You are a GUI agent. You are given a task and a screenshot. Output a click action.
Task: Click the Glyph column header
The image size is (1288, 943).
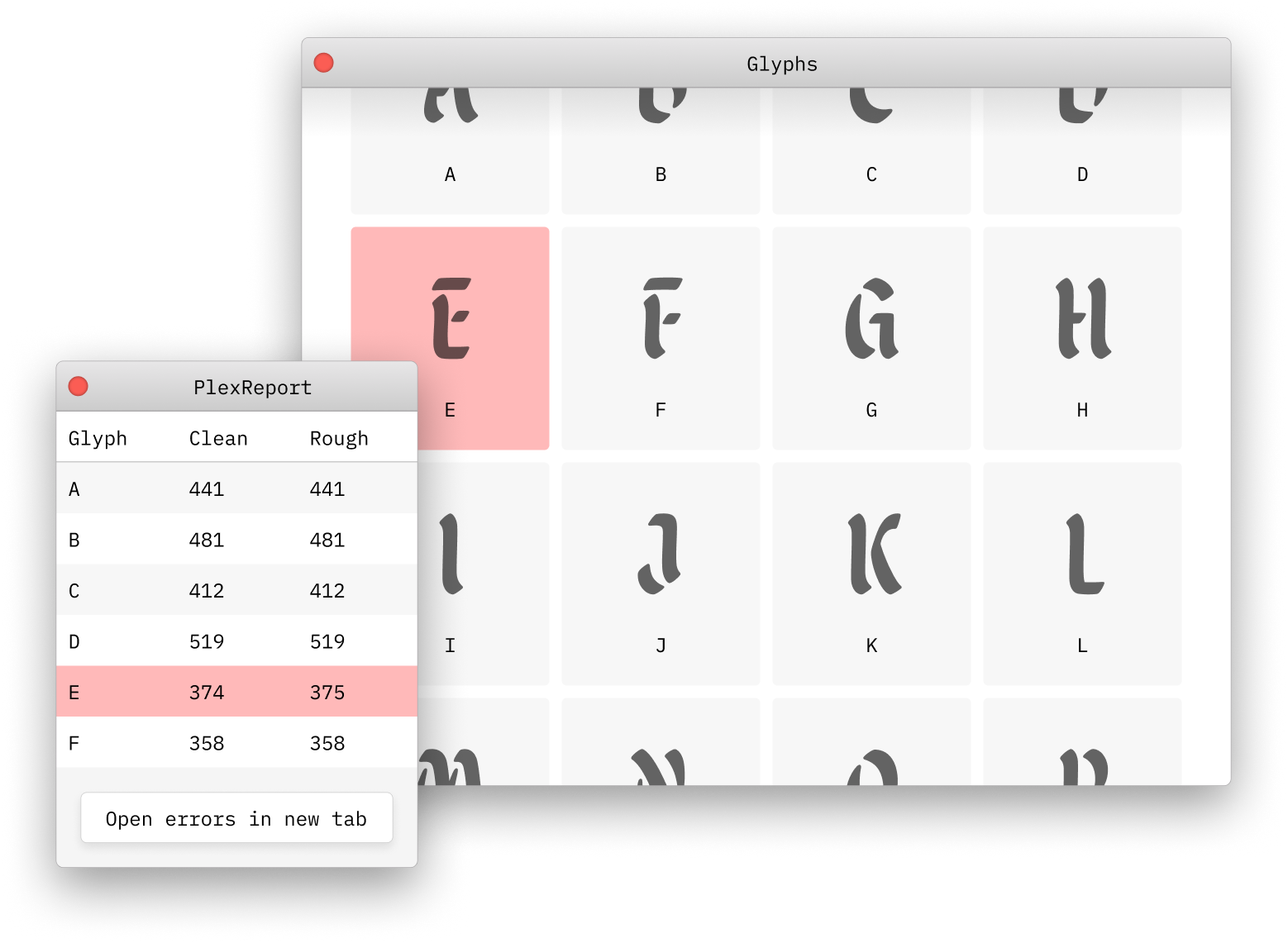click(98, 438)
